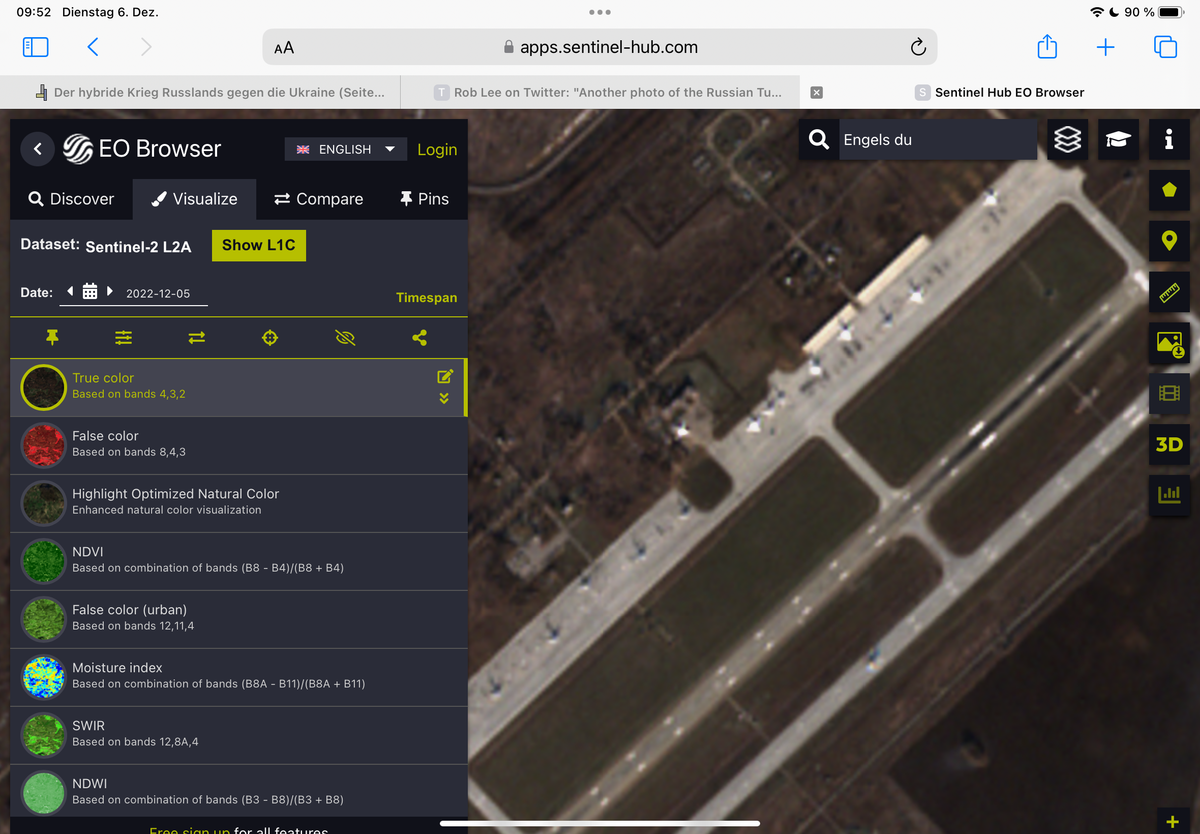Viewport: 1200px width, 834px height.
Task: Switch to the Compare tab
Action: [x=318, y=199]
